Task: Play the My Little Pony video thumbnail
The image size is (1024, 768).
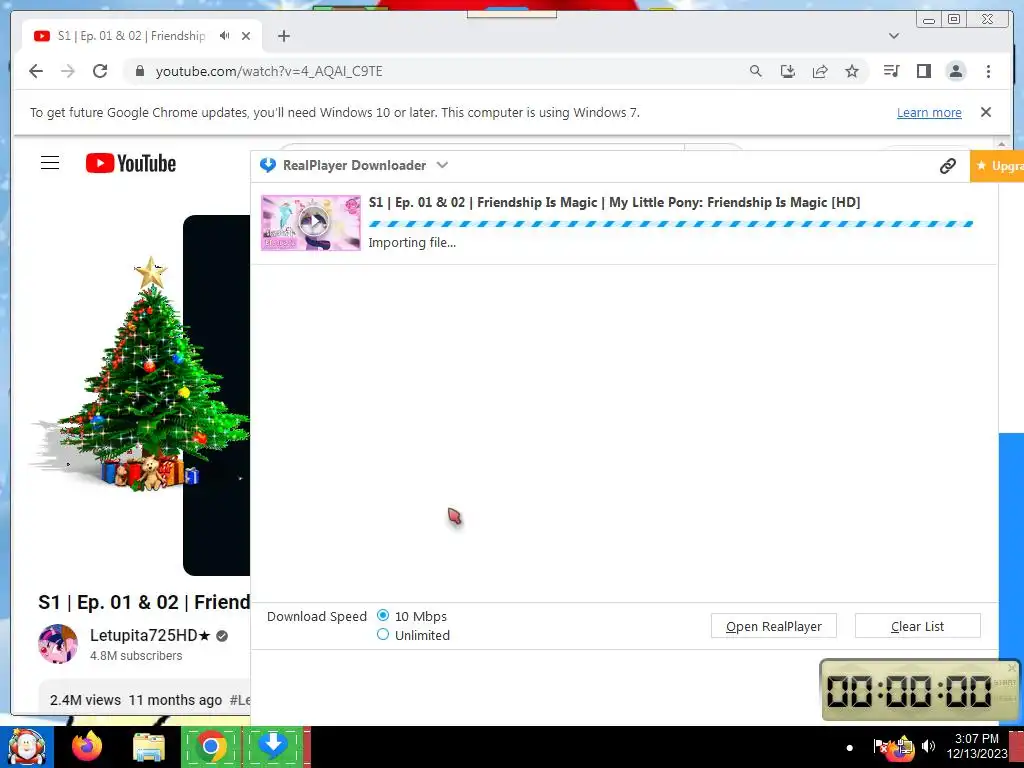Action: pyautogui.click(x=311, y=223)
